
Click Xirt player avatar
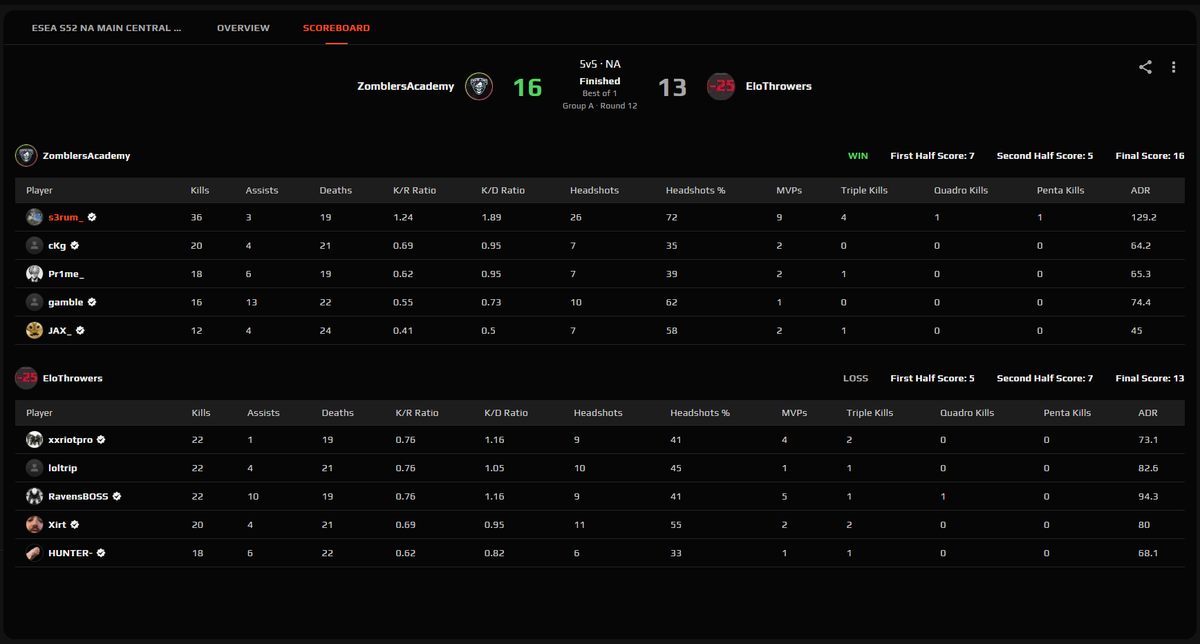click(x=35, y=524)
